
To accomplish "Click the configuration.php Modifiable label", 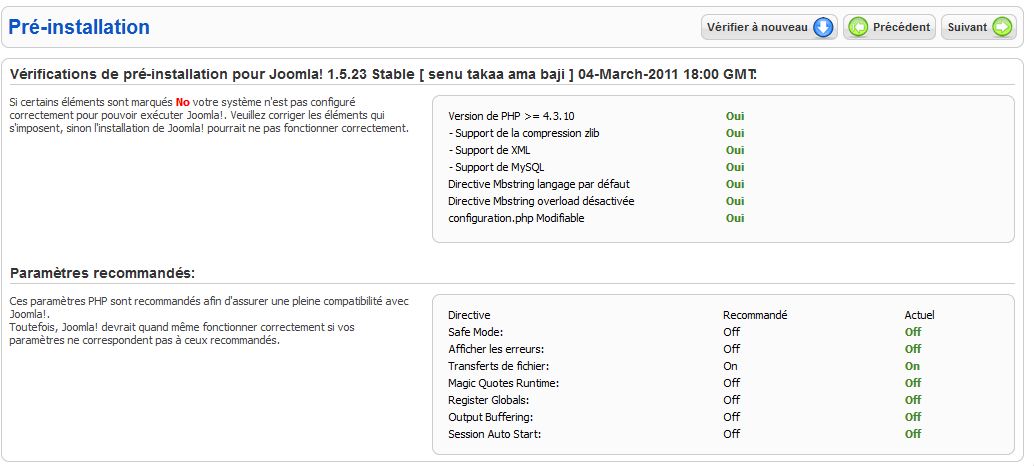I will pyautogui.click(x=516, y=218).
